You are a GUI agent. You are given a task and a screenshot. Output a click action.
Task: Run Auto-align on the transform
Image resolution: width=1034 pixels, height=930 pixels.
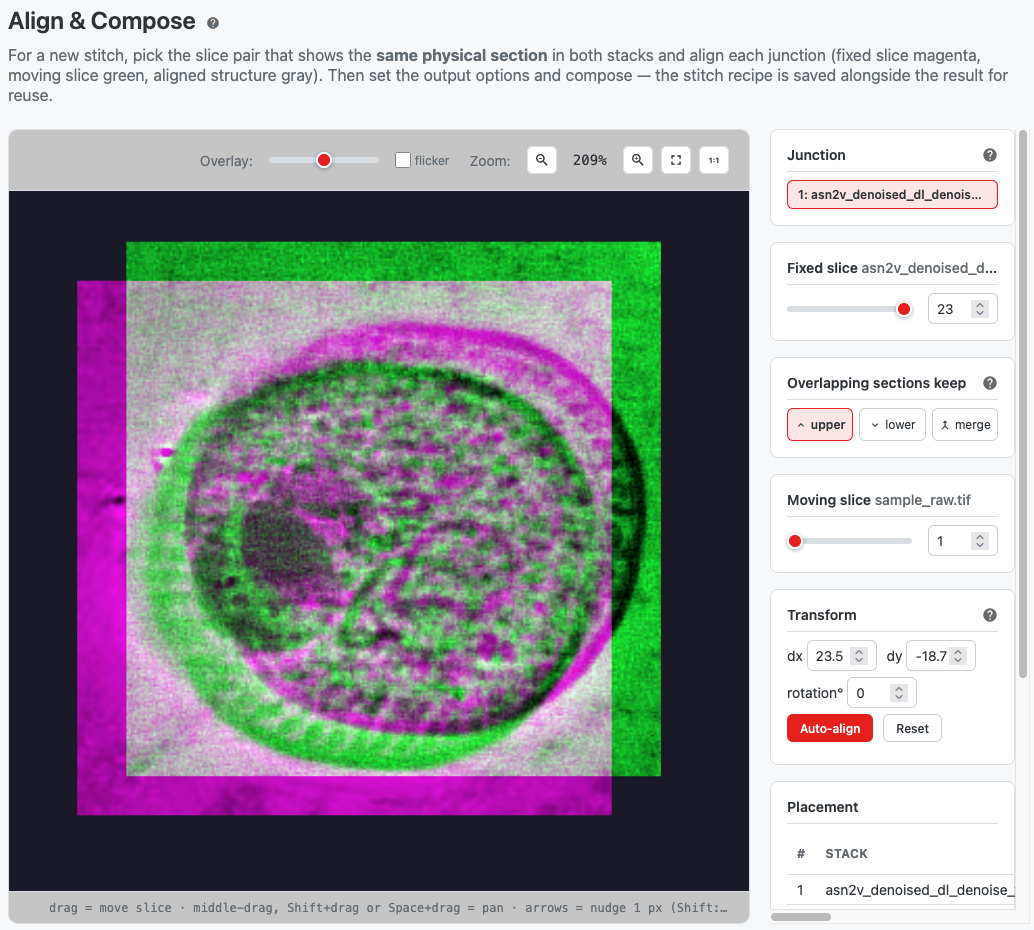click(830, 728)
